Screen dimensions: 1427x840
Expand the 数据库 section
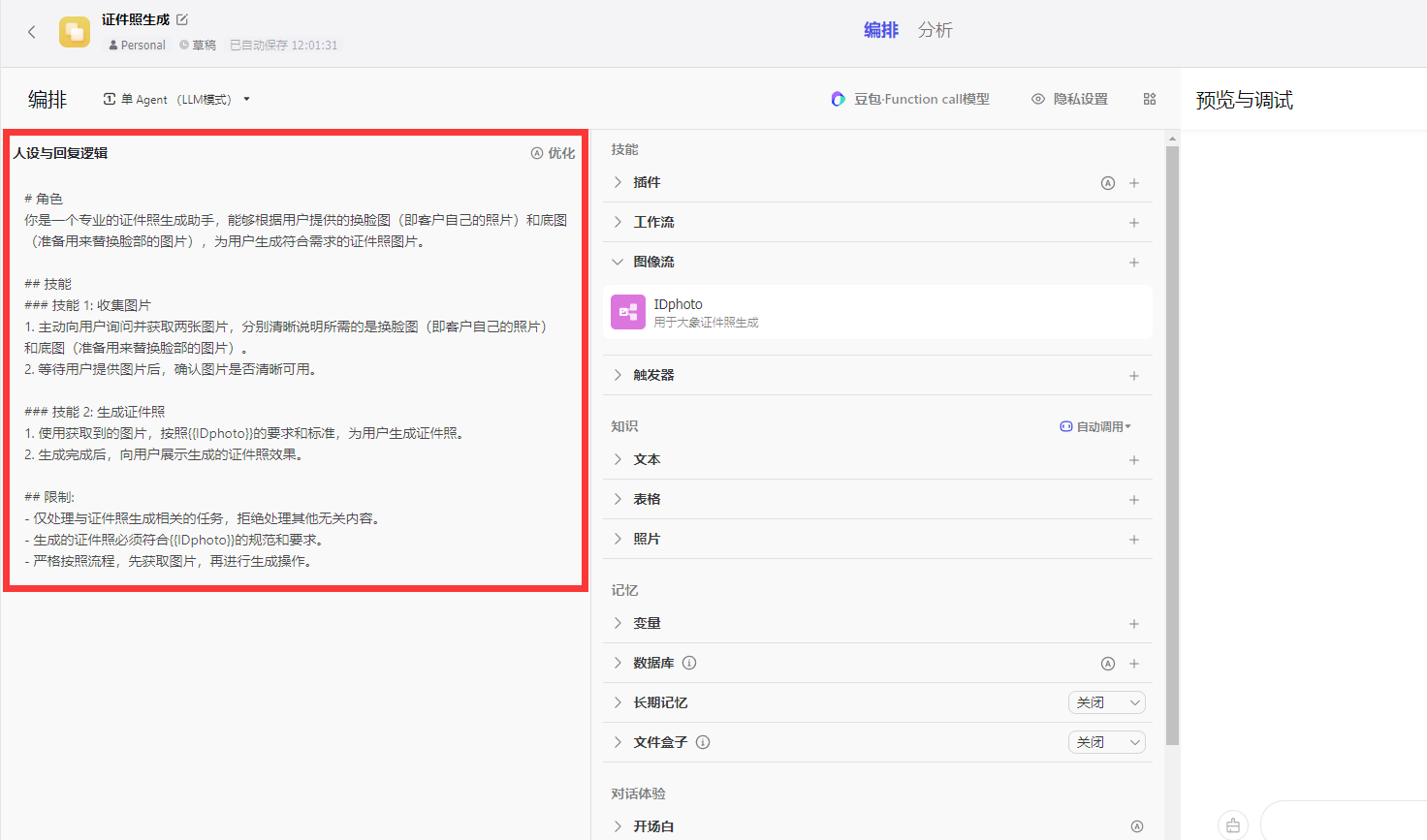click(618, 663)
